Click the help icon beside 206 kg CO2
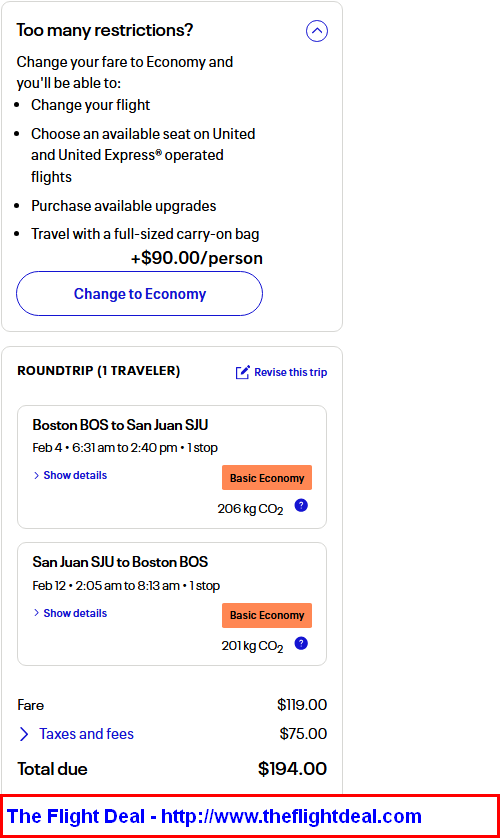 [x=301, y=505]
